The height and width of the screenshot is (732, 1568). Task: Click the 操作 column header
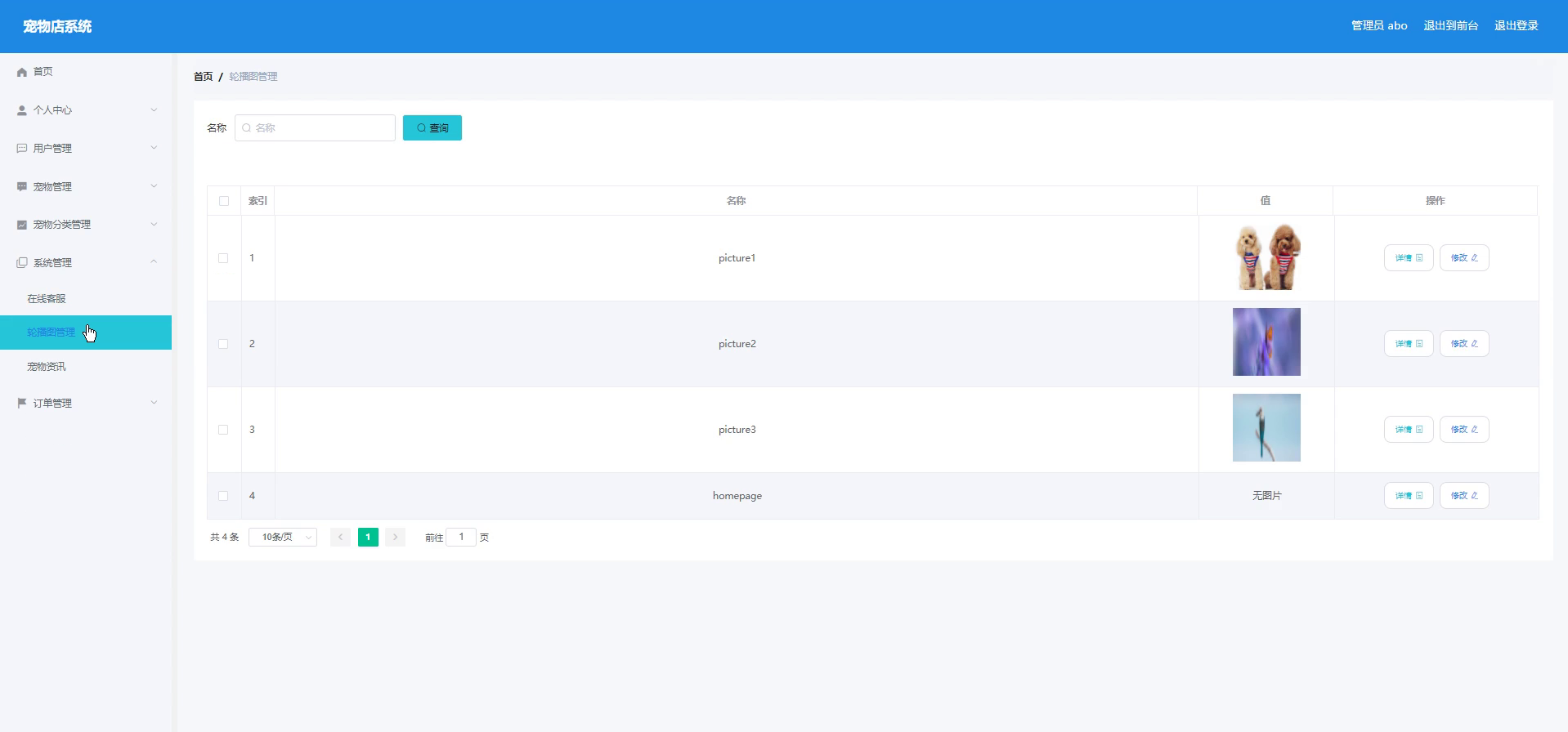[1436, 201]
